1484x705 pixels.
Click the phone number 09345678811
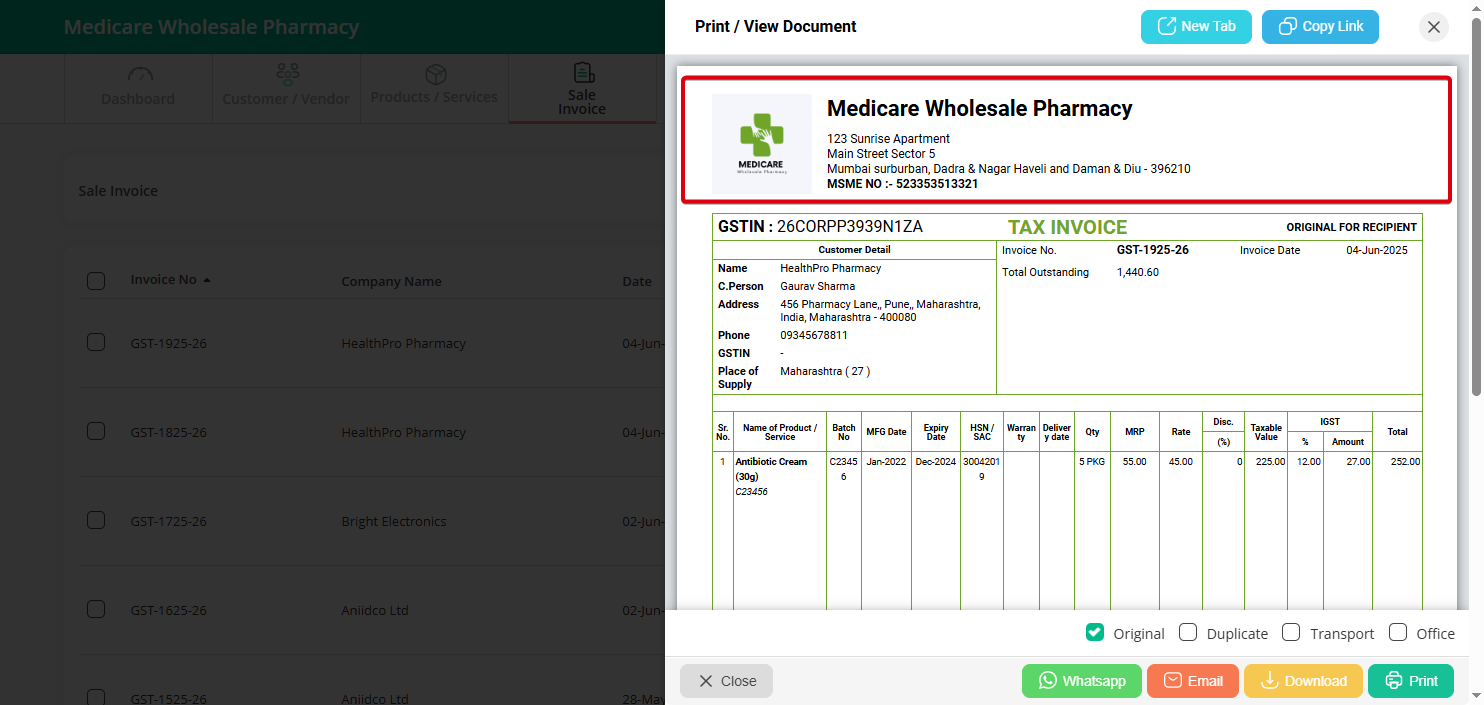click(814, 335)
